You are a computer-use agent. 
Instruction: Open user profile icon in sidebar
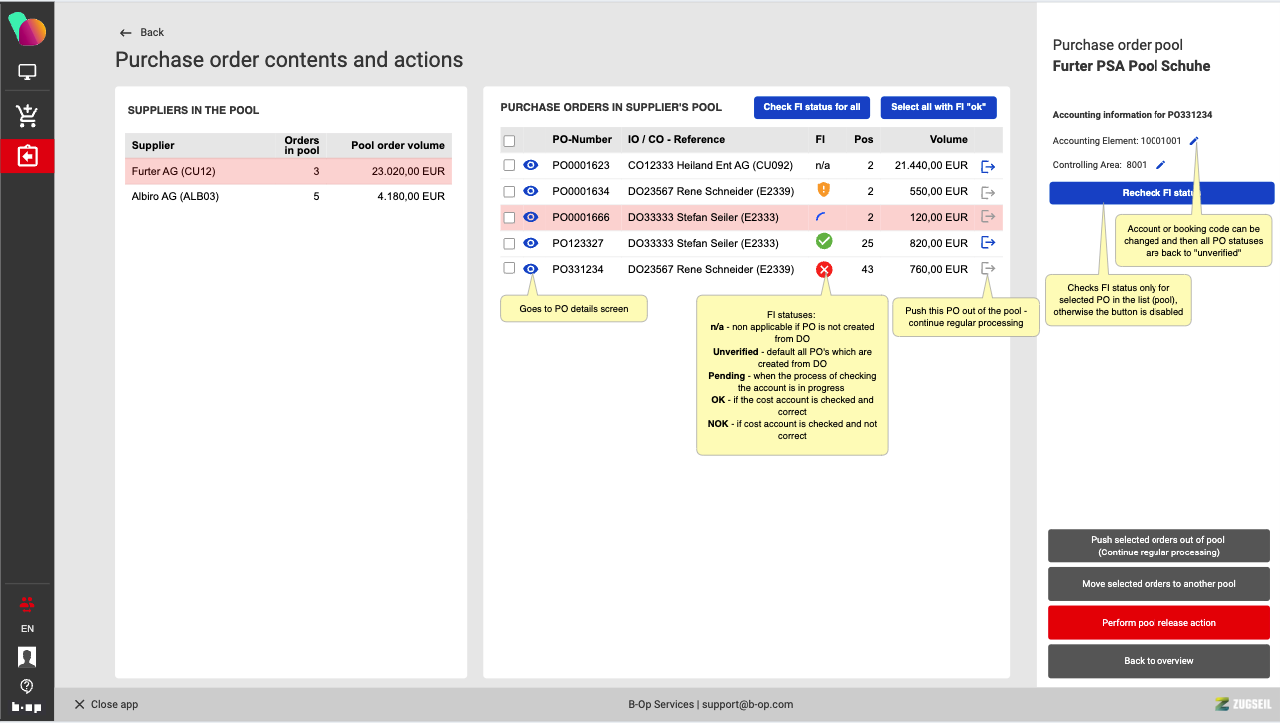27,657
